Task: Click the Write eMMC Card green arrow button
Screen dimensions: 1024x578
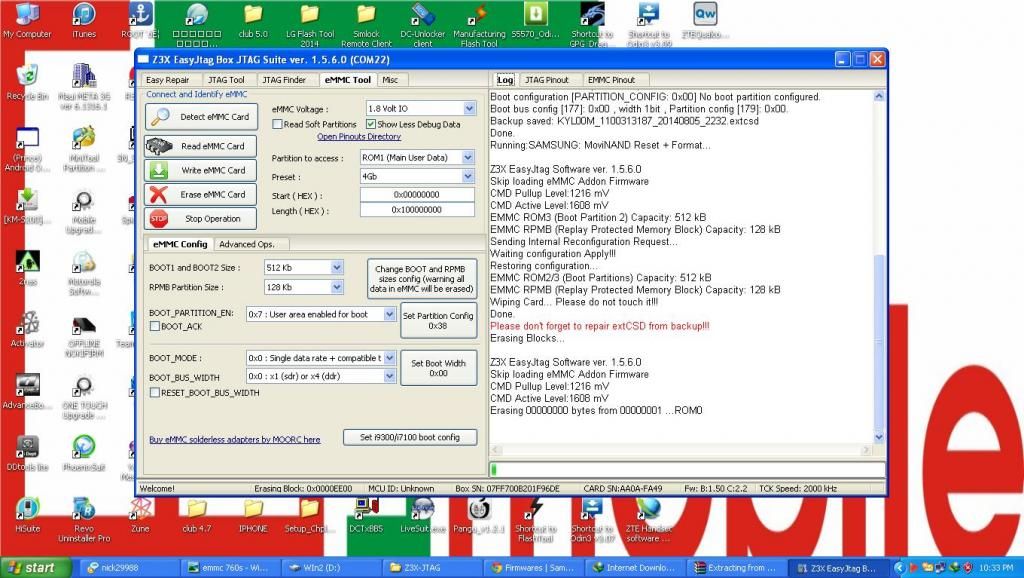Action: (x=200, y=170)
